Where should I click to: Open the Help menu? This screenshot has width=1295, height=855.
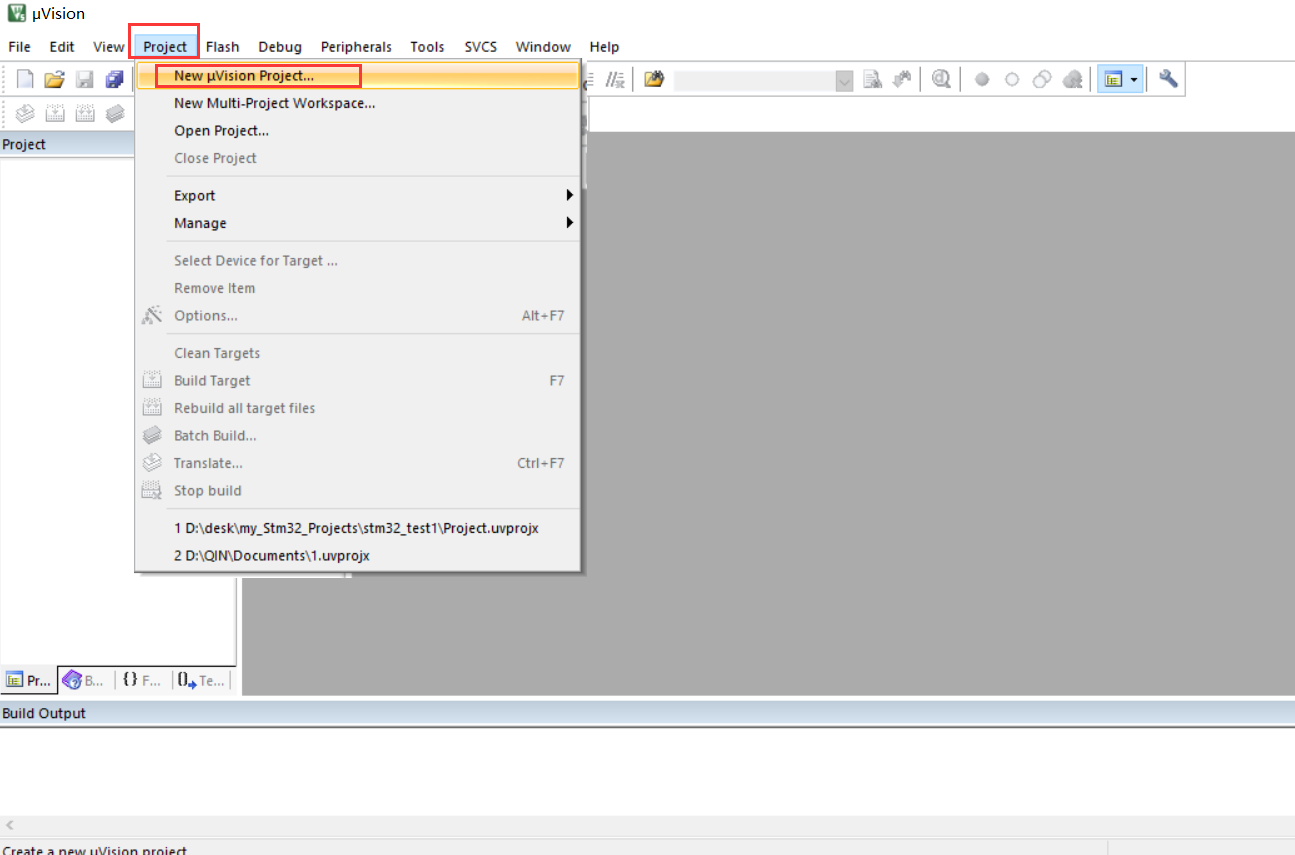click(604, 46)
